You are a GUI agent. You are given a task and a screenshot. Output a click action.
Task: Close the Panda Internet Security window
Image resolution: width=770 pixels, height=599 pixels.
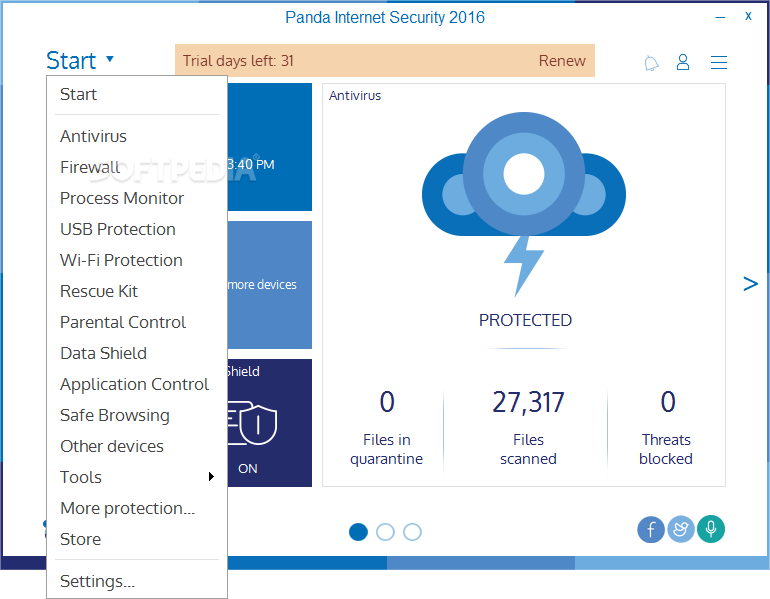pos(748,16)
